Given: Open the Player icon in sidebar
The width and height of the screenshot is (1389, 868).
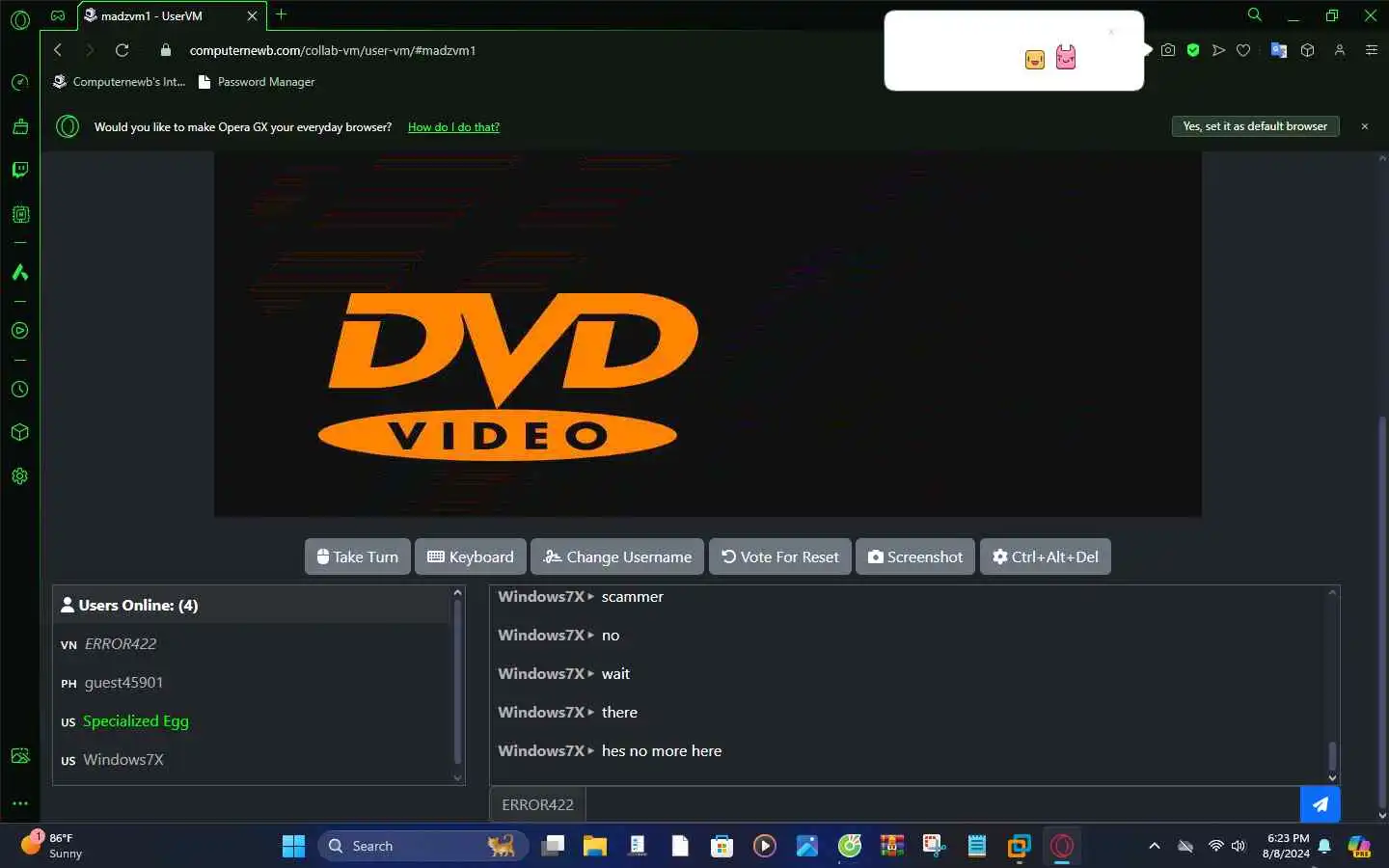Looking at the screenshot, I should tap(20, 331).
